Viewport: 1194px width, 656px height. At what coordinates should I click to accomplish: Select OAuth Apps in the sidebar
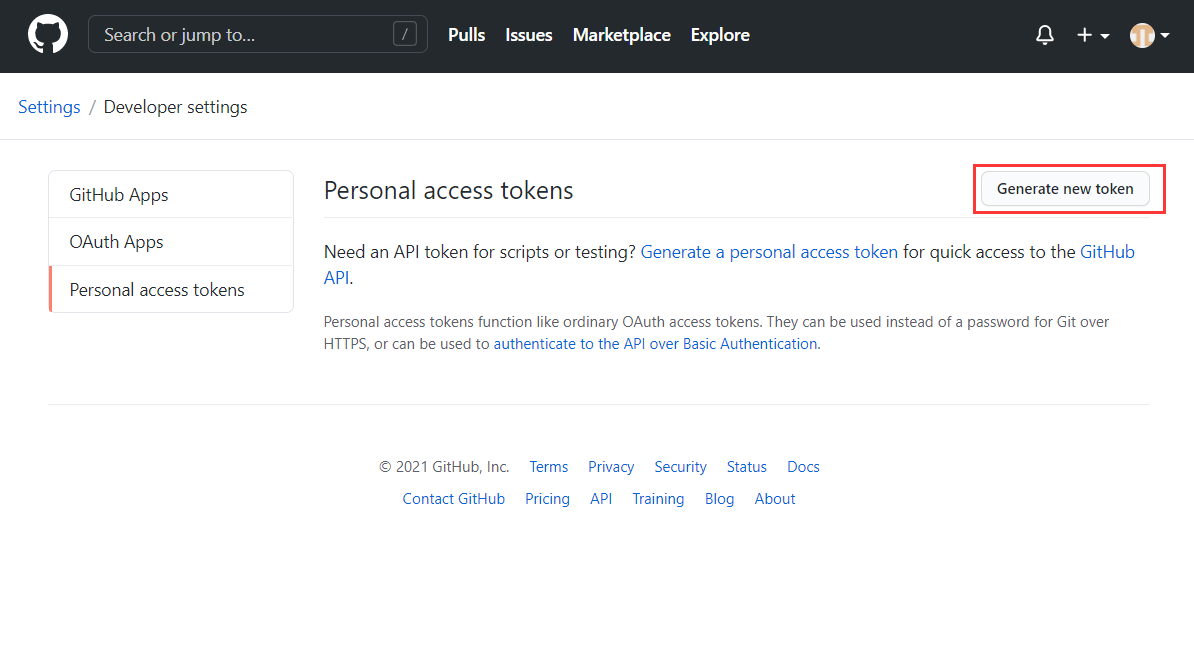point(114,241)
